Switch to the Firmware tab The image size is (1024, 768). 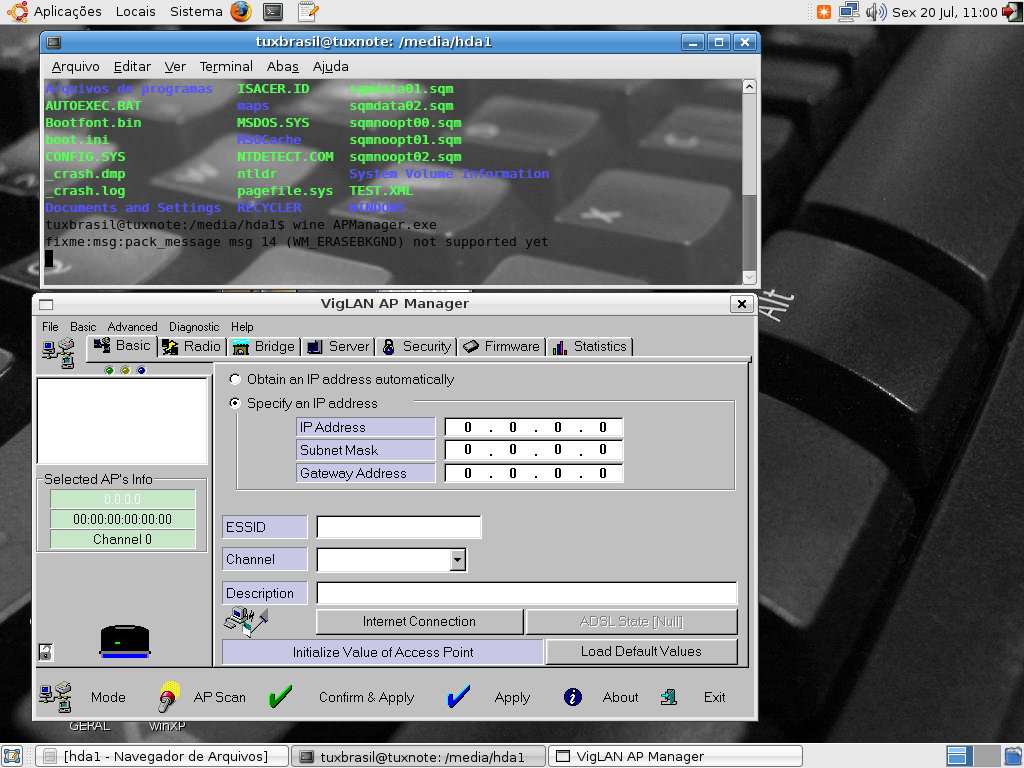502,347
